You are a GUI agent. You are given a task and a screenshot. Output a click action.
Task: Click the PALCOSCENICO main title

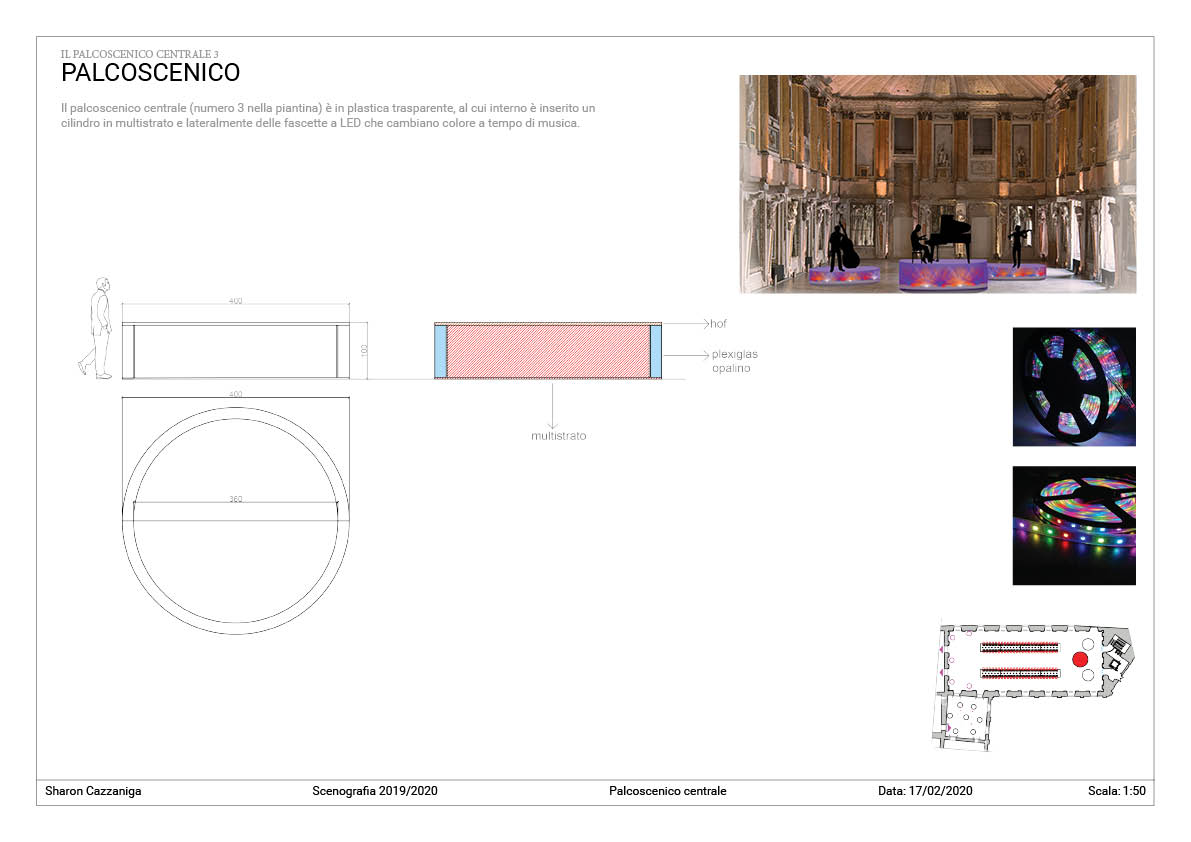click(x=150, y=73)
